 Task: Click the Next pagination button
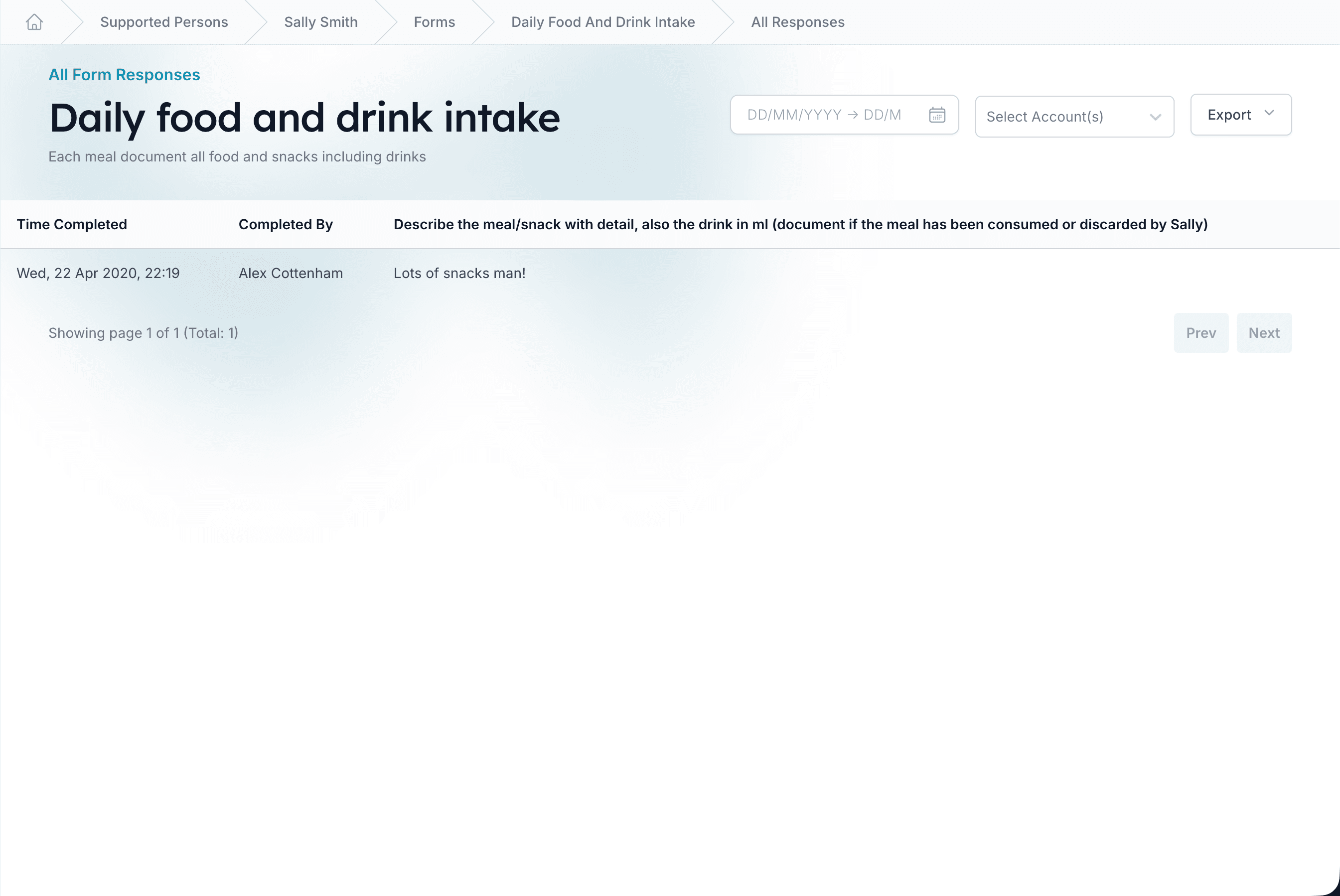click(x=1264, y=332)
